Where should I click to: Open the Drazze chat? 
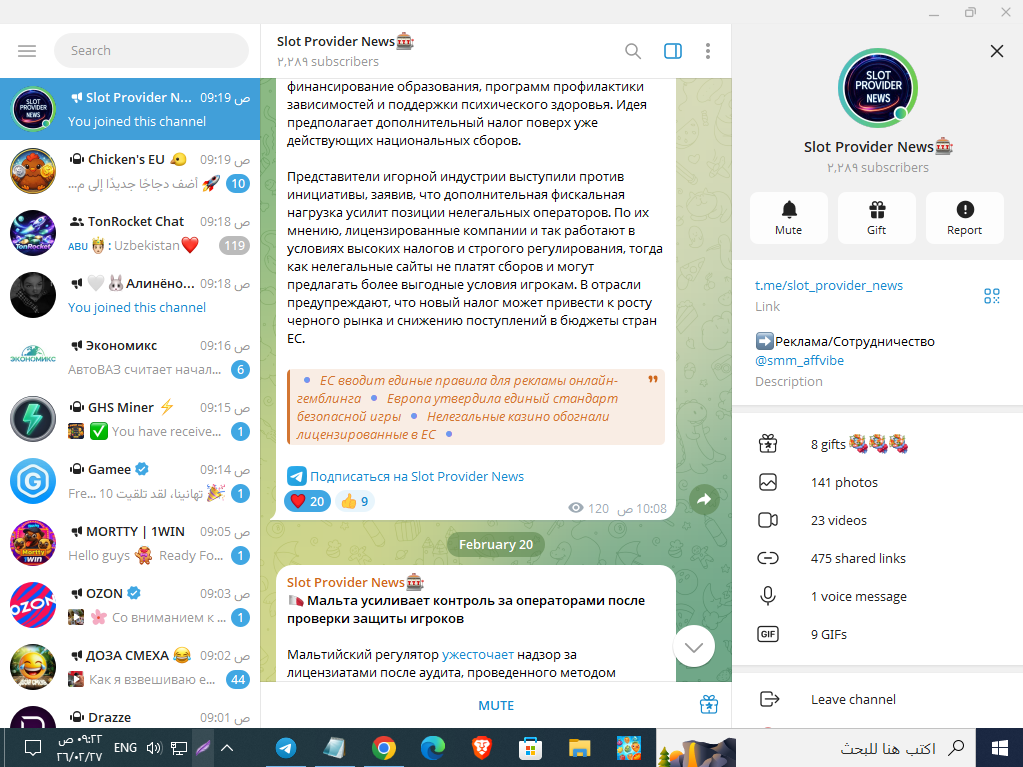click(130, 713)
